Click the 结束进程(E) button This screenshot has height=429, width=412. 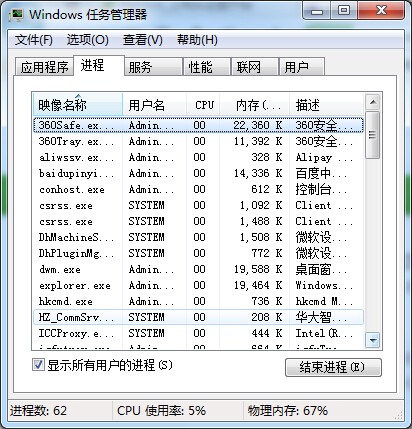point(333,367)
